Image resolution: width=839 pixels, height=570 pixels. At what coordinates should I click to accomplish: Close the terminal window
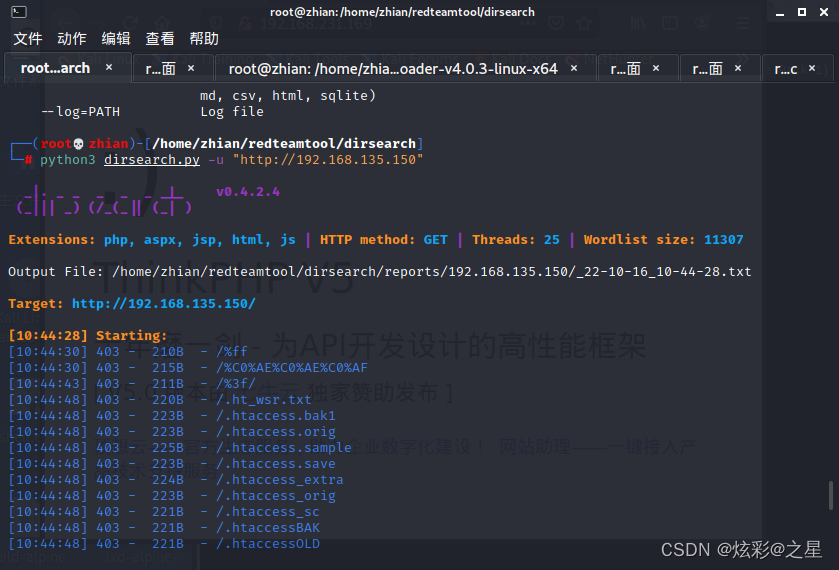[x=824, y=12]
